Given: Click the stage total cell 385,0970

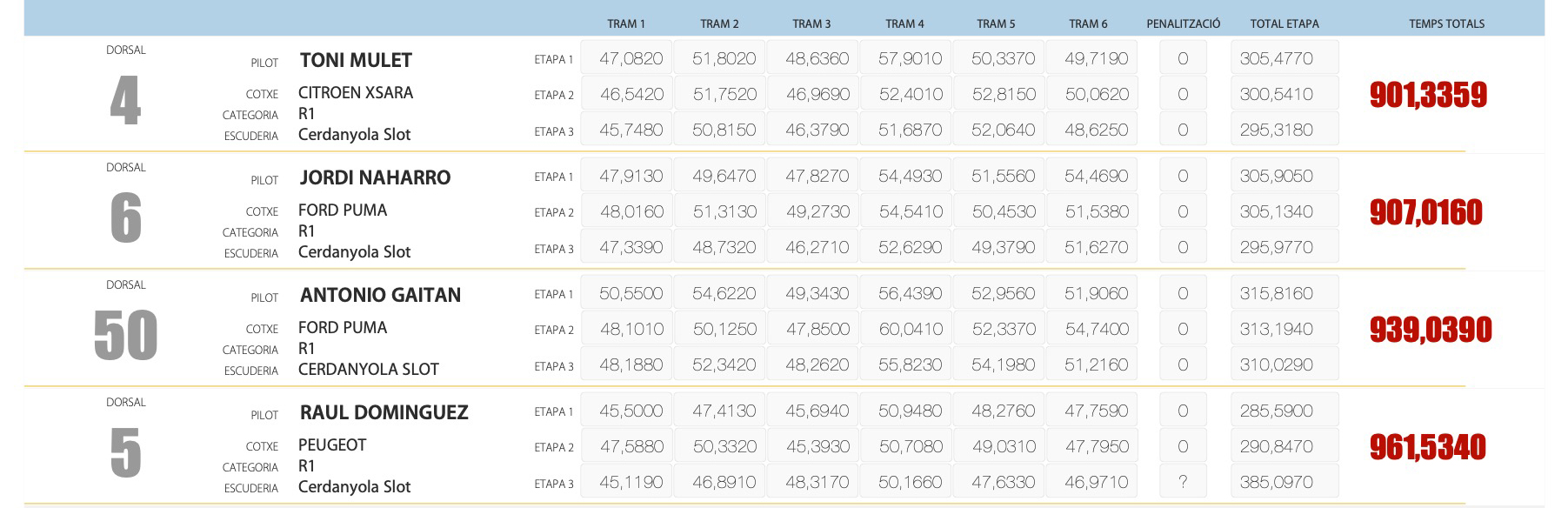Looking at the screenshot, I should pos(1277,482).
